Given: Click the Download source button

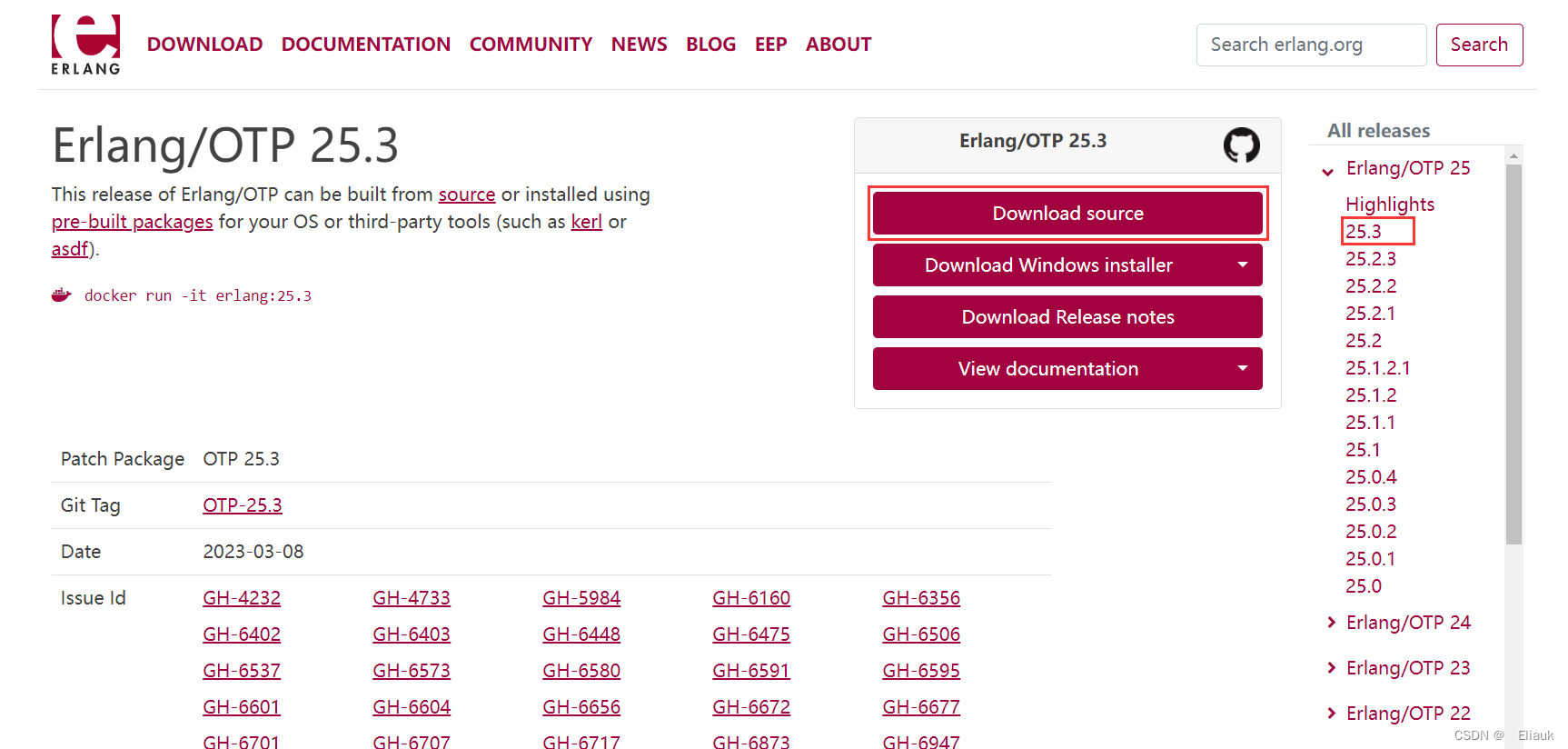Looking at the screenshot, I should tap(1067, 214).
